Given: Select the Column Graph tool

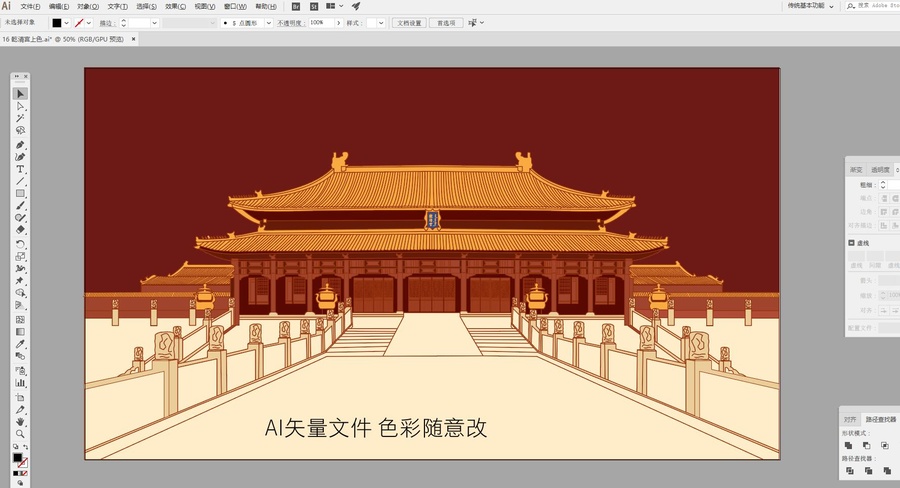Looking at the screenshot, I should coord(20,382).
